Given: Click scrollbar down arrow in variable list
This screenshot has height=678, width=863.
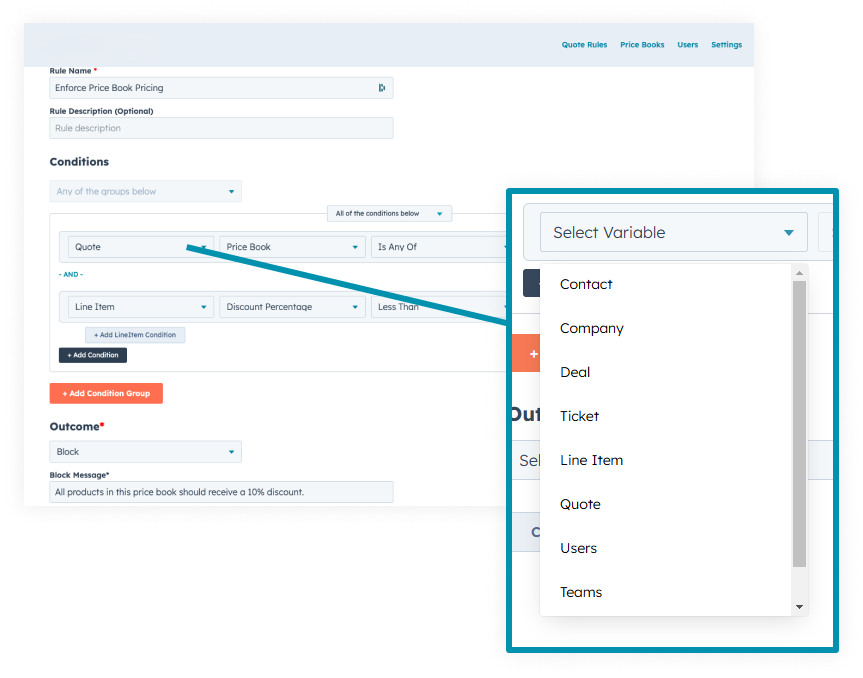Looking at the screenshot, I should click(x=798, y=606).
